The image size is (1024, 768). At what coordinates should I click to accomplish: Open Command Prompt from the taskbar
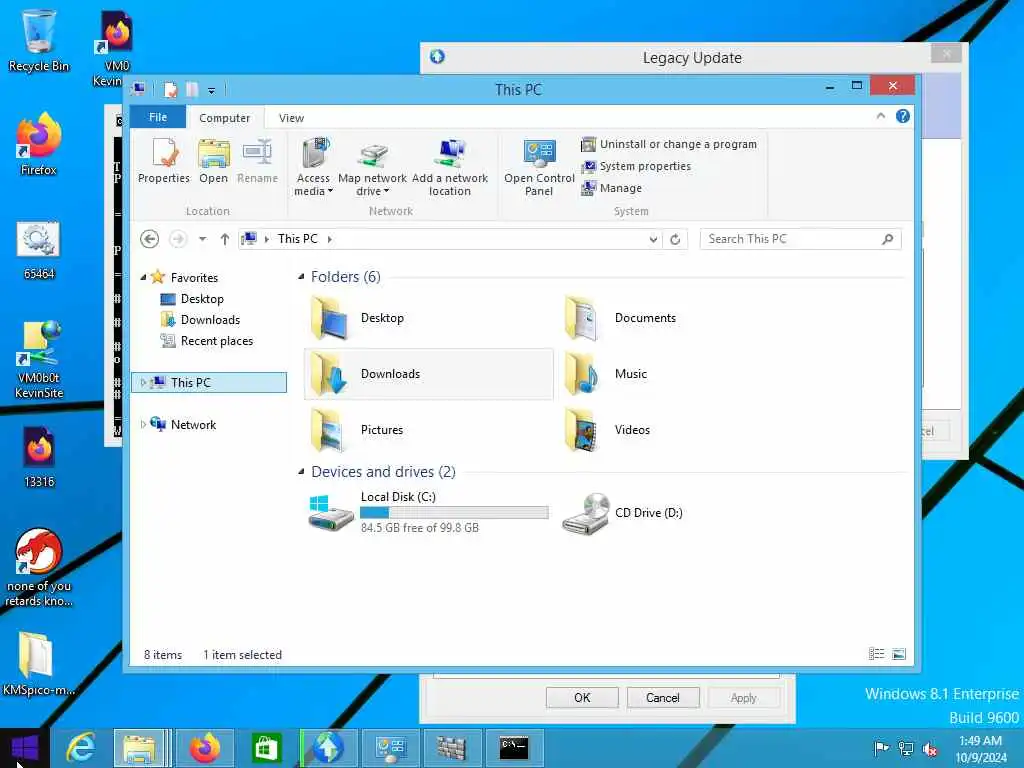point(514,748)
